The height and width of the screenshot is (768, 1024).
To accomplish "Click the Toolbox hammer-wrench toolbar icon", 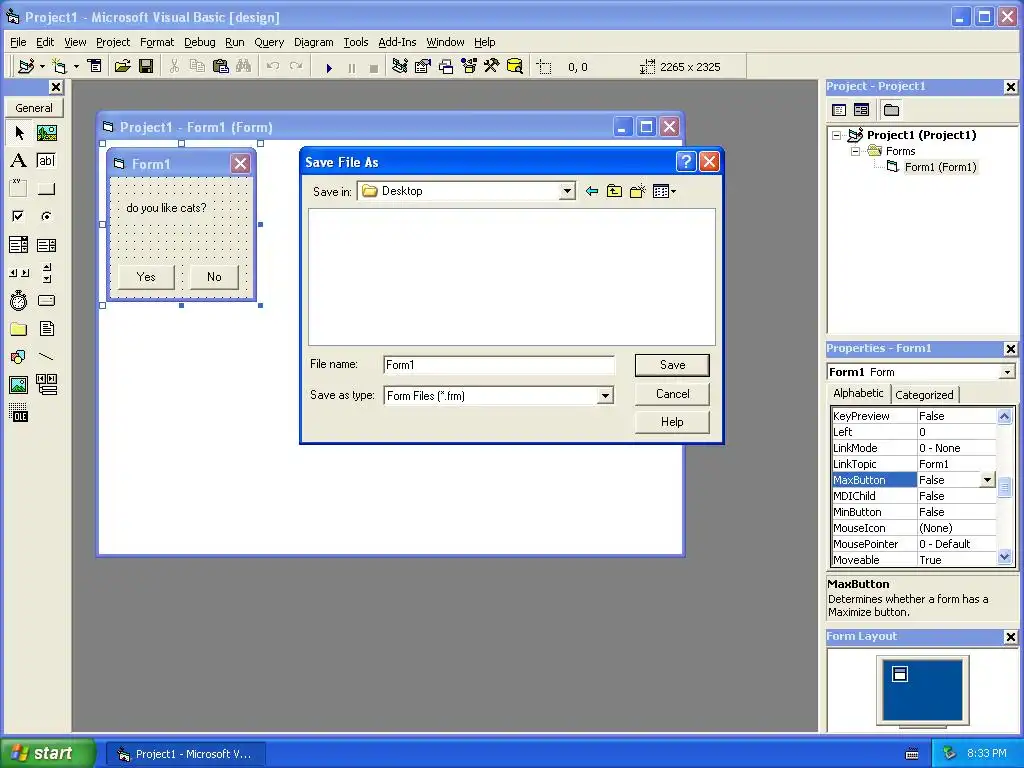I will click(x=492, y=67).
